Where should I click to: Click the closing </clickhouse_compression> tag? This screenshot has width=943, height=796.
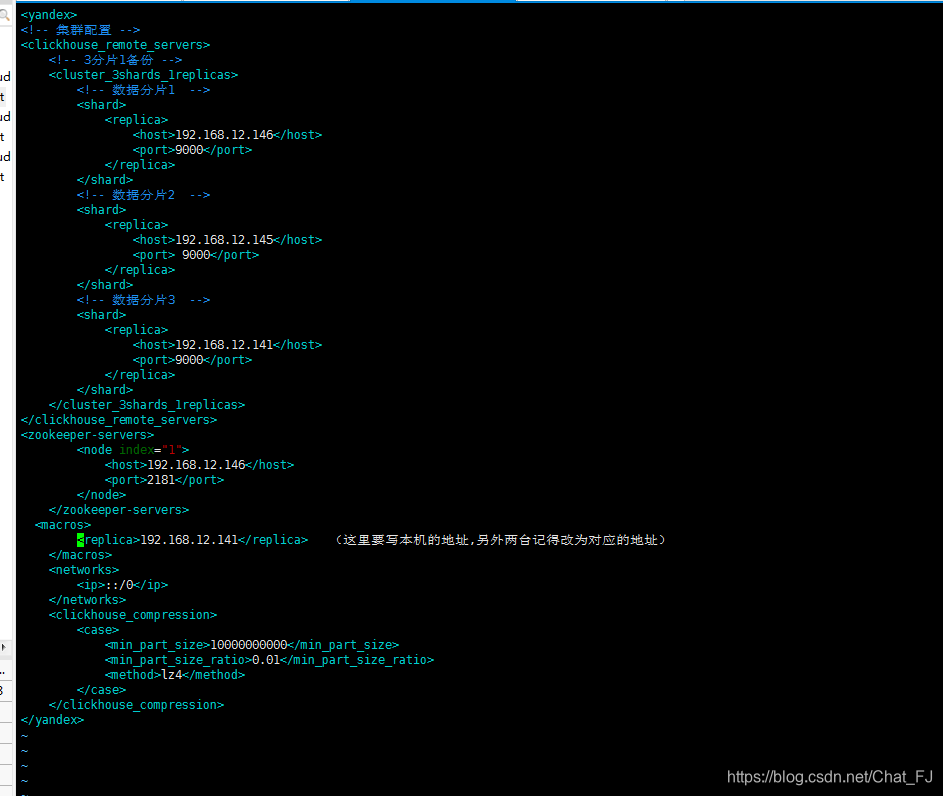tap(137, 705)
